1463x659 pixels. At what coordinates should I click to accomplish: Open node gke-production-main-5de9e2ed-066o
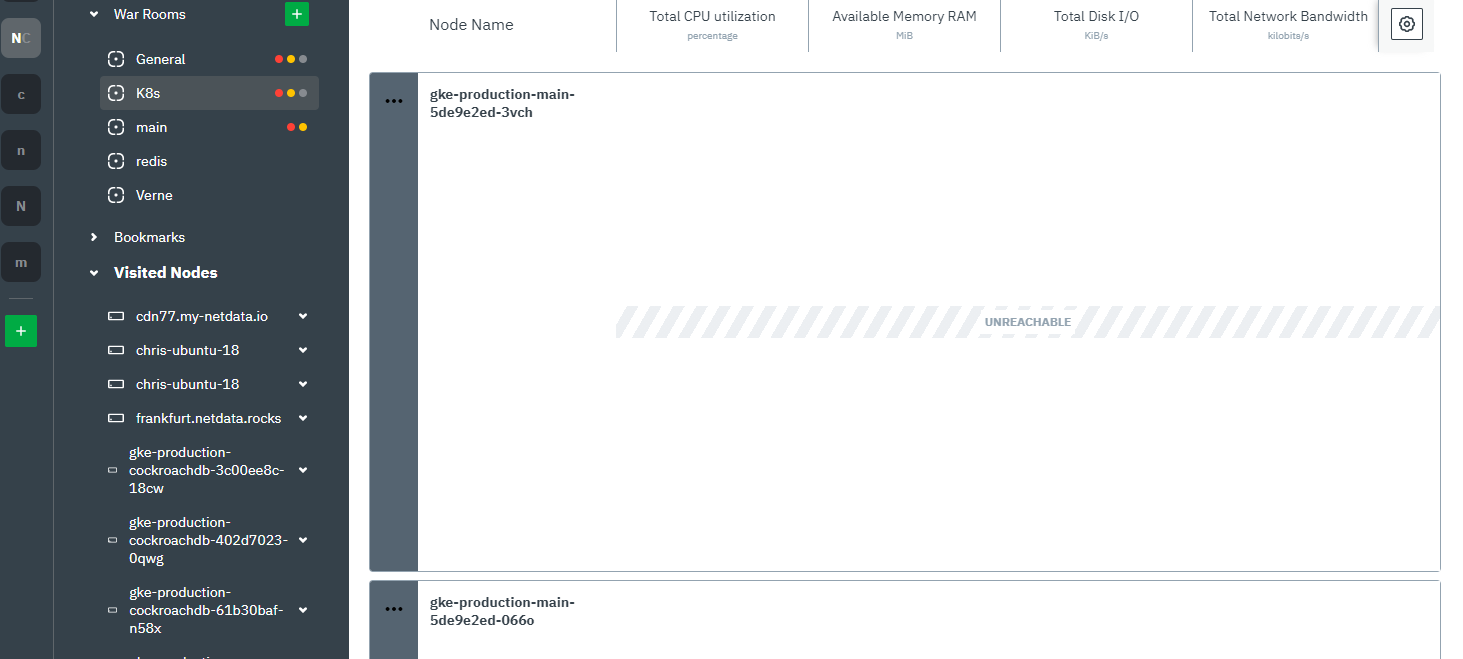[x=502, y=612]
